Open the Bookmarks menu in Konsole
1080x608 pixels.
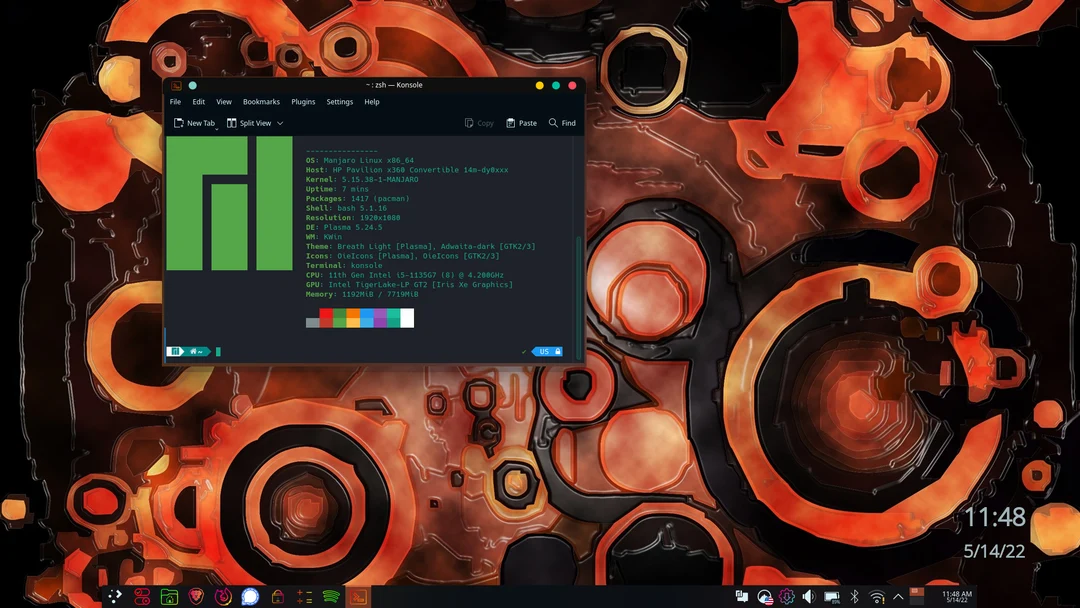click(261, 101)
